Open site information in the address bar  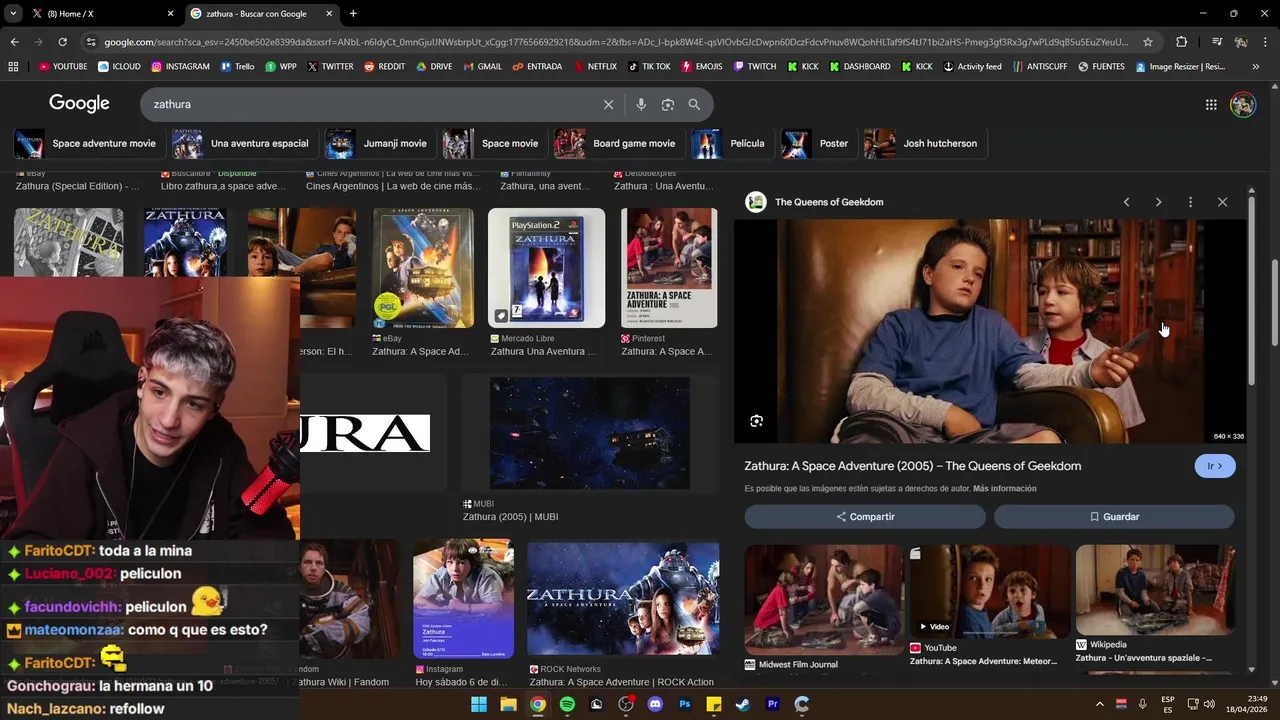coord(91,42)
